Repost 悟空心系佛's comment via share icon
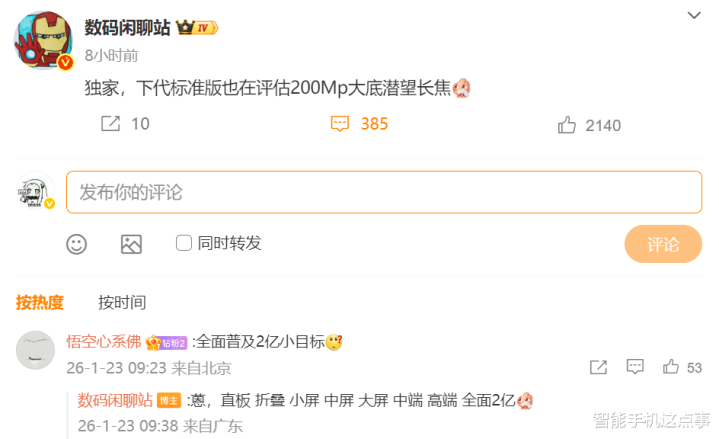 pyautogui.click(x=598, y=367)
